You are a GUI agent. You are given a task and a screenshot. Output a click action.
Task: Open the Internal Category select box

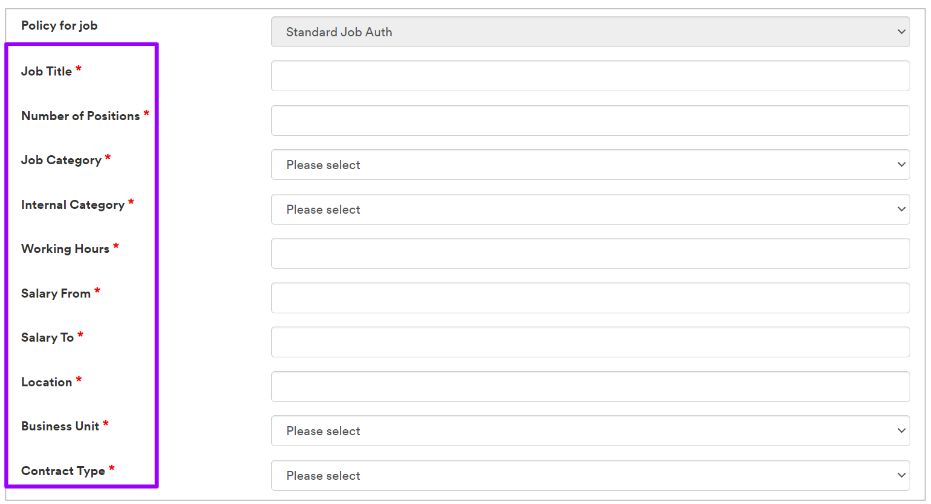coord(590,210)
